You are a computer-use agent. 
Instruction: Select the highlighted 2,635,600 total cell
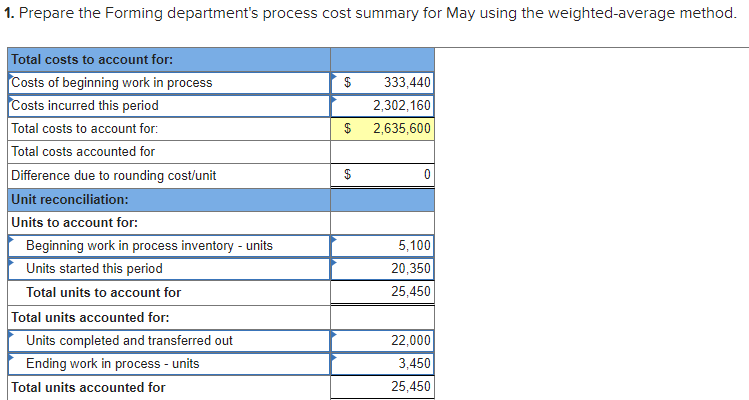pyautogui.click(x=383, y=129)
